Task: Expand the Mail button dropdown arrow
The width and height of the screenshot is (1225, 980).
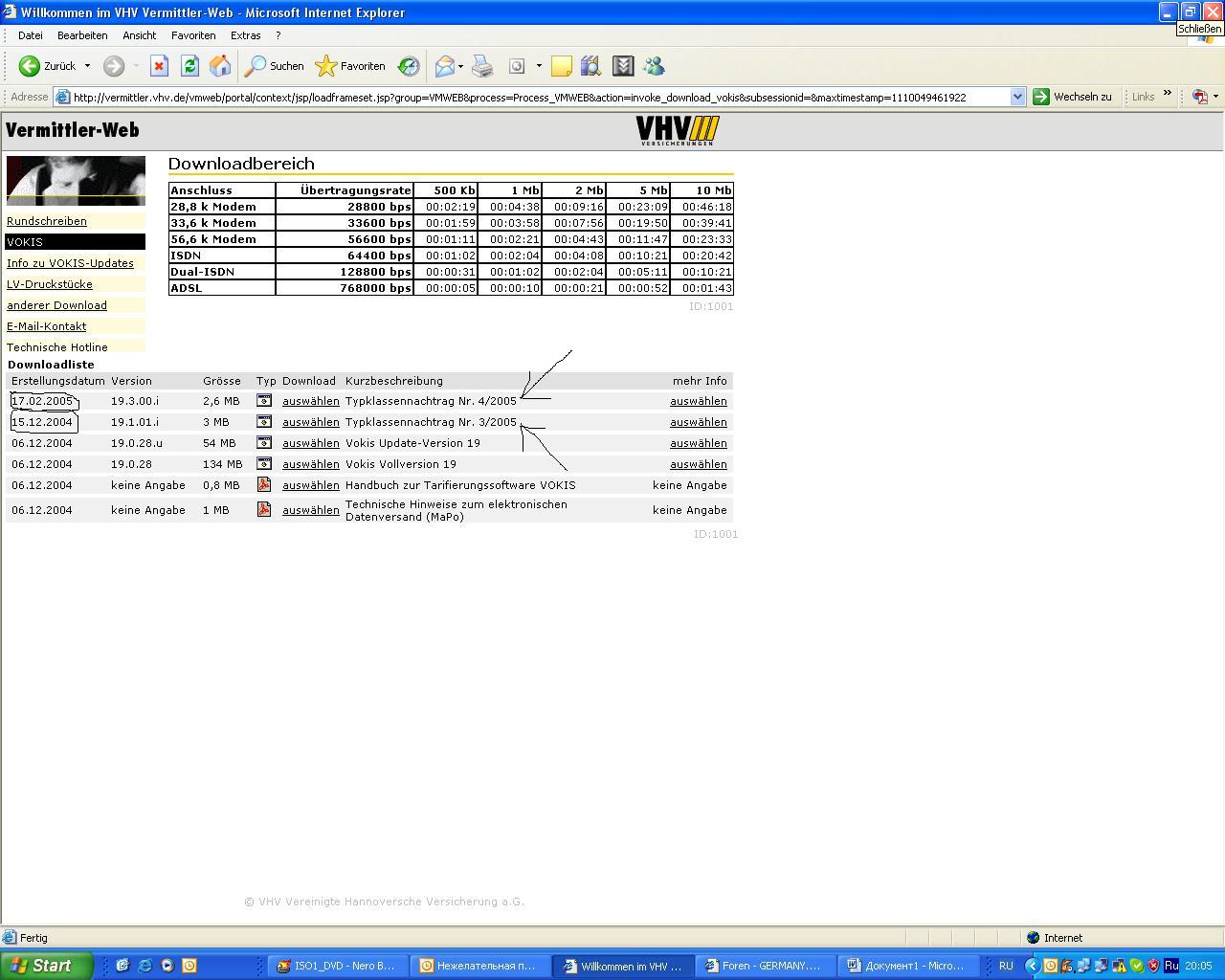Action: 460,66
